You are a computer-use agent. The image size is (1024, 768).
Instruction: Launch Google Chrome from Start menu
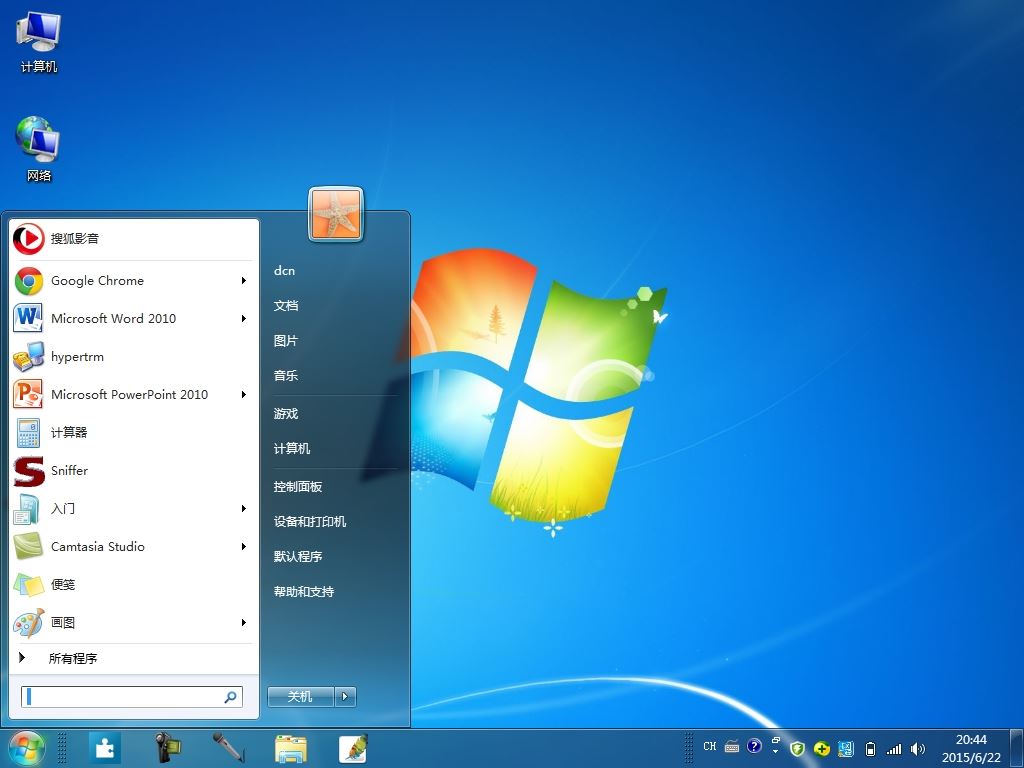[x=133, y=281]
